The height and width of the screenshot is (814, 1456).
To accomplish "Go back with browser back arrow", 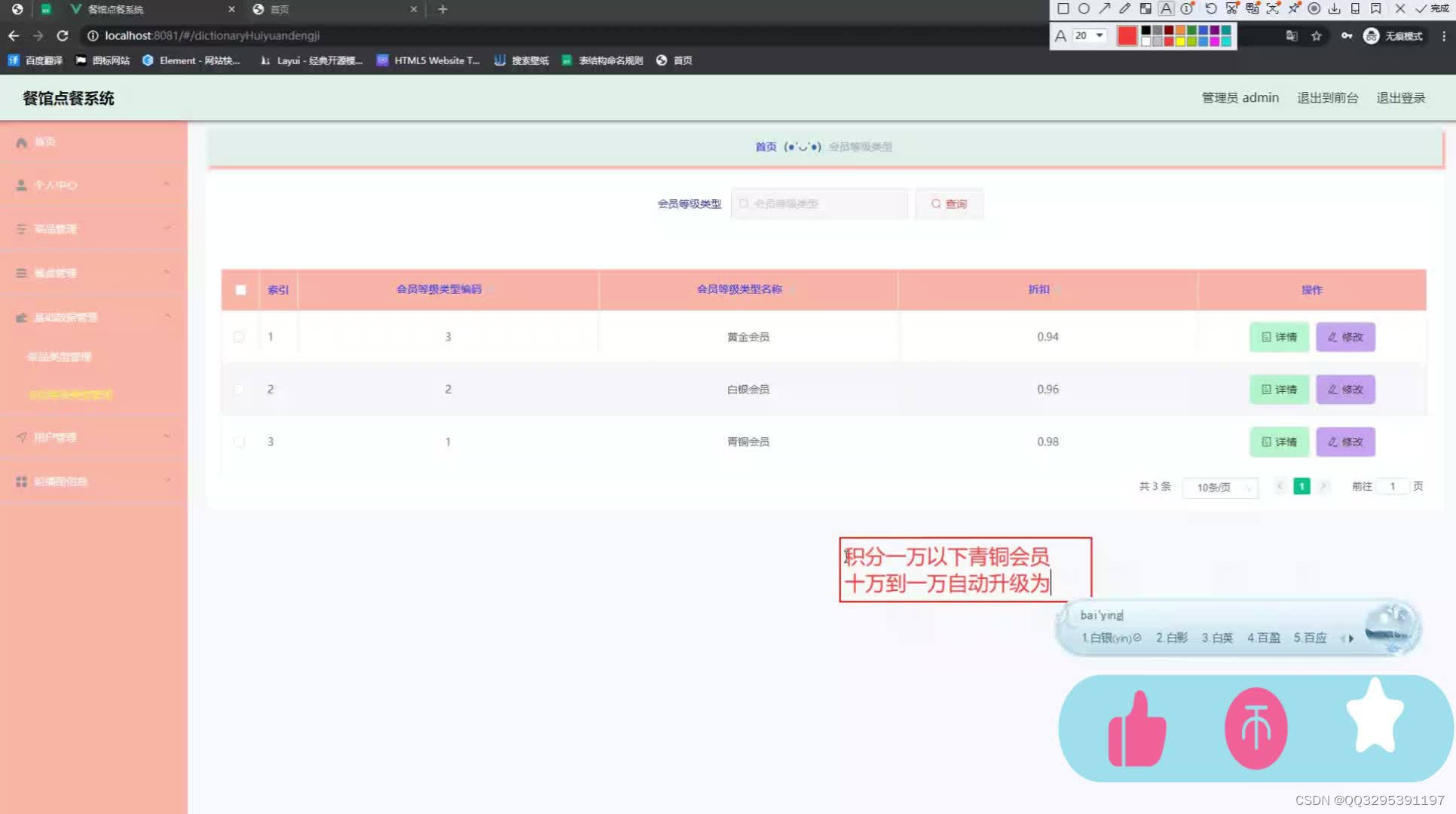I will click(14, 35).
